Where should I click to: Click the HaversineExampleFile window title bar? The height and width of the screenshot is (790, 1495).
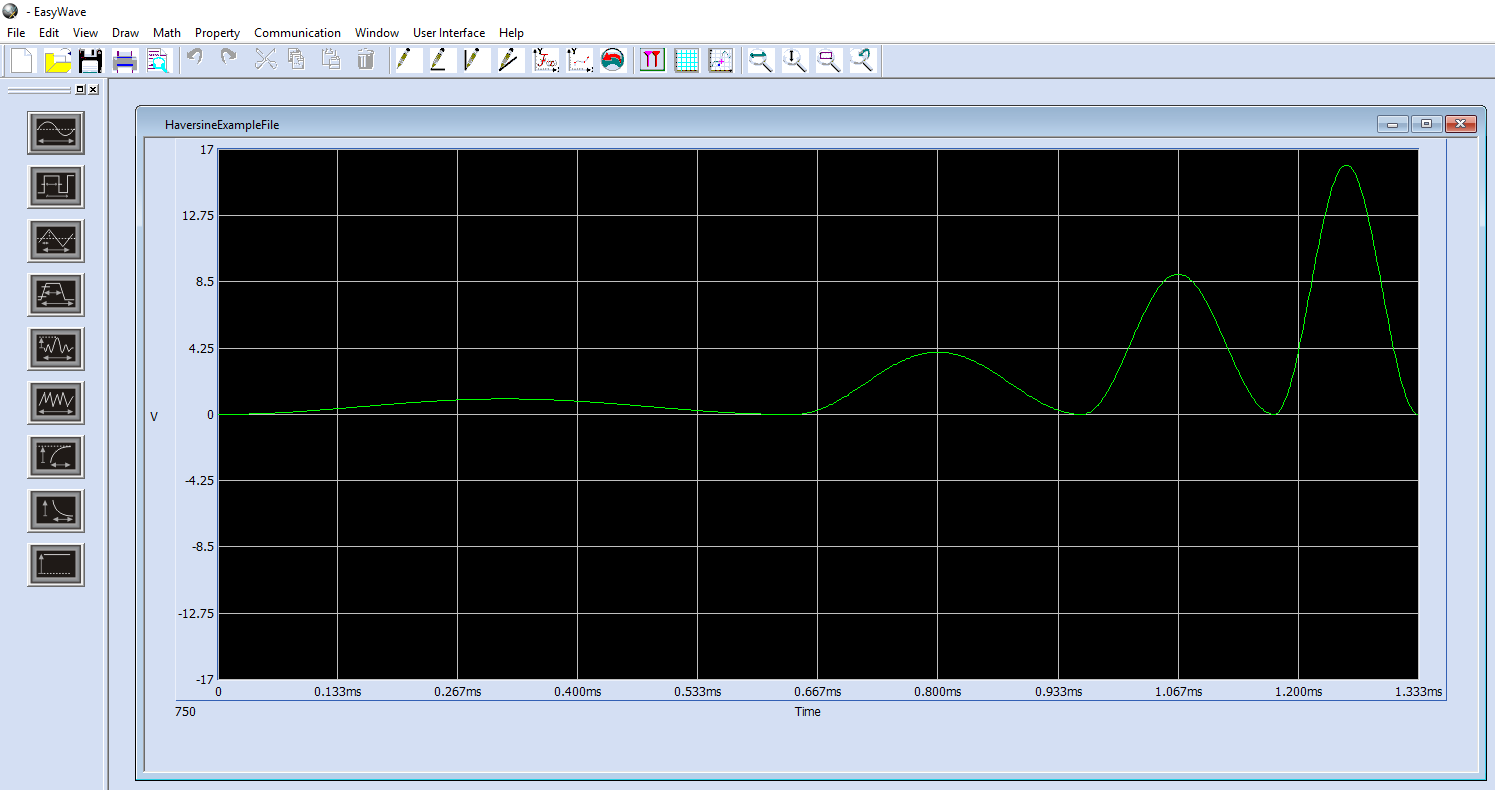tap(700, 124)
